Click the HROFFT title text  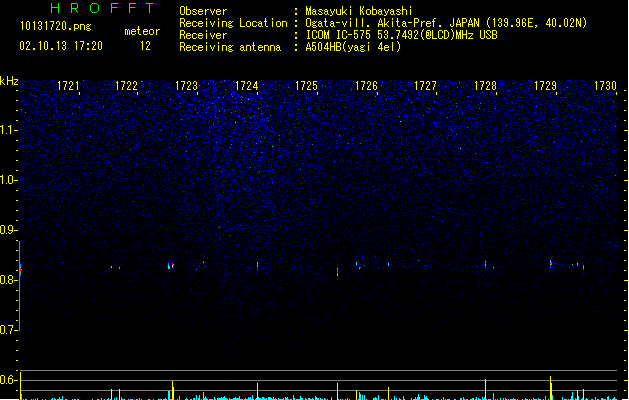click(x=102, y=8)
